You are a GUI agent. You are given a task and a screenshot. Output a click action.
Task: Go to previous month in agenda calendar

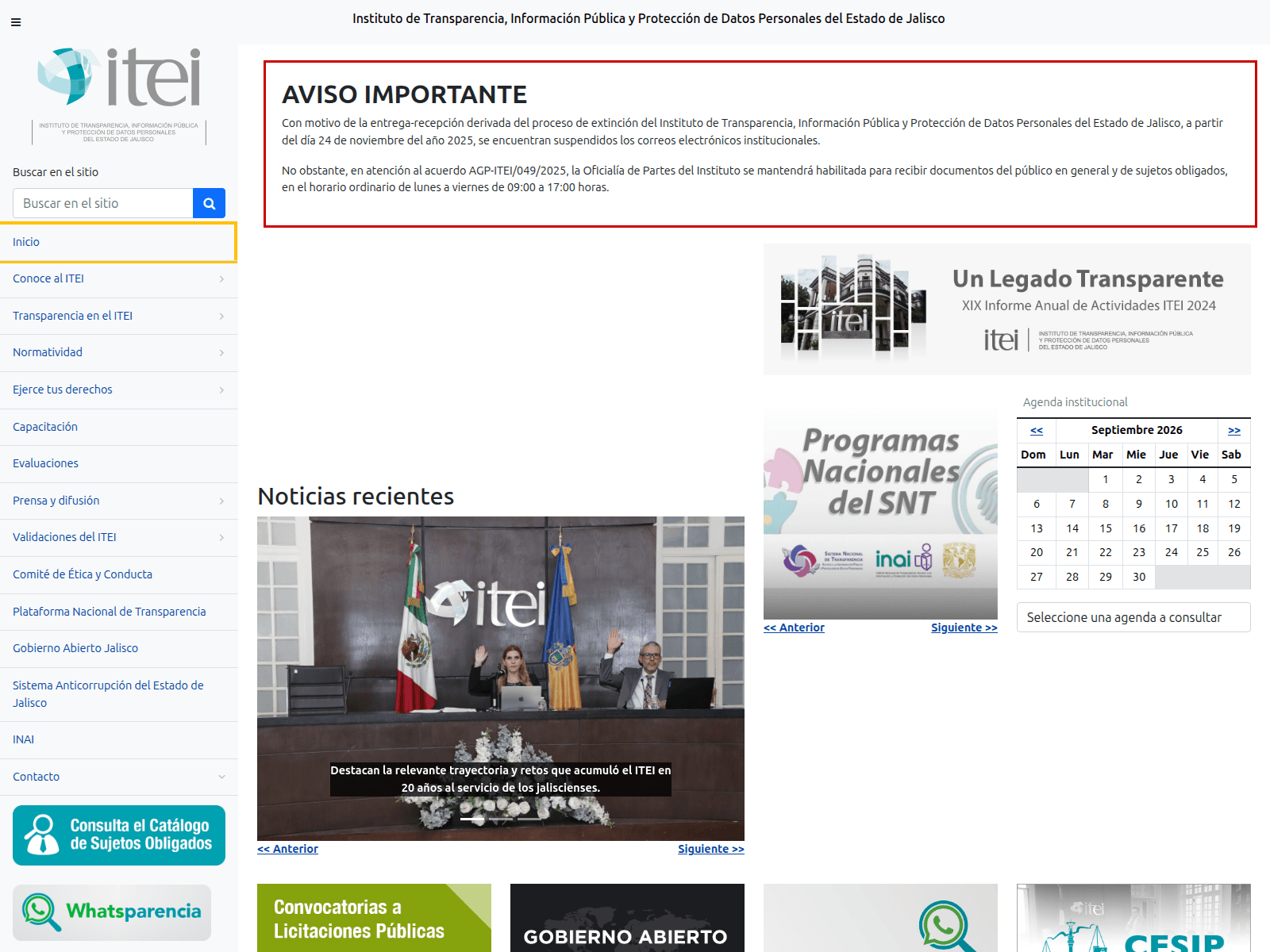(1037, 430)
